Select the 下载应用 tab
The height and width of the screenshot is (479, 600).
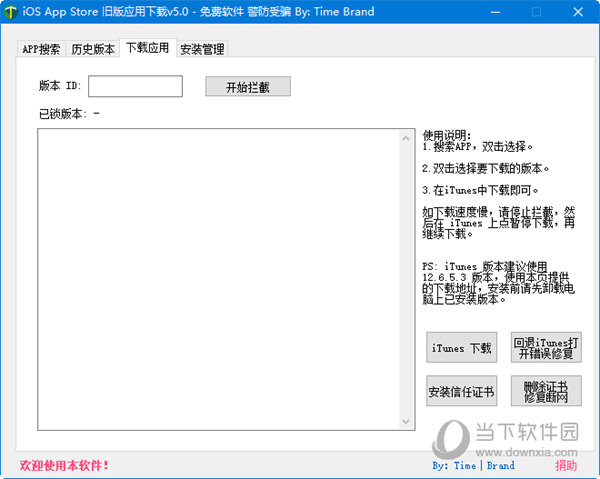pyautogui.click(x=148, y=48)
